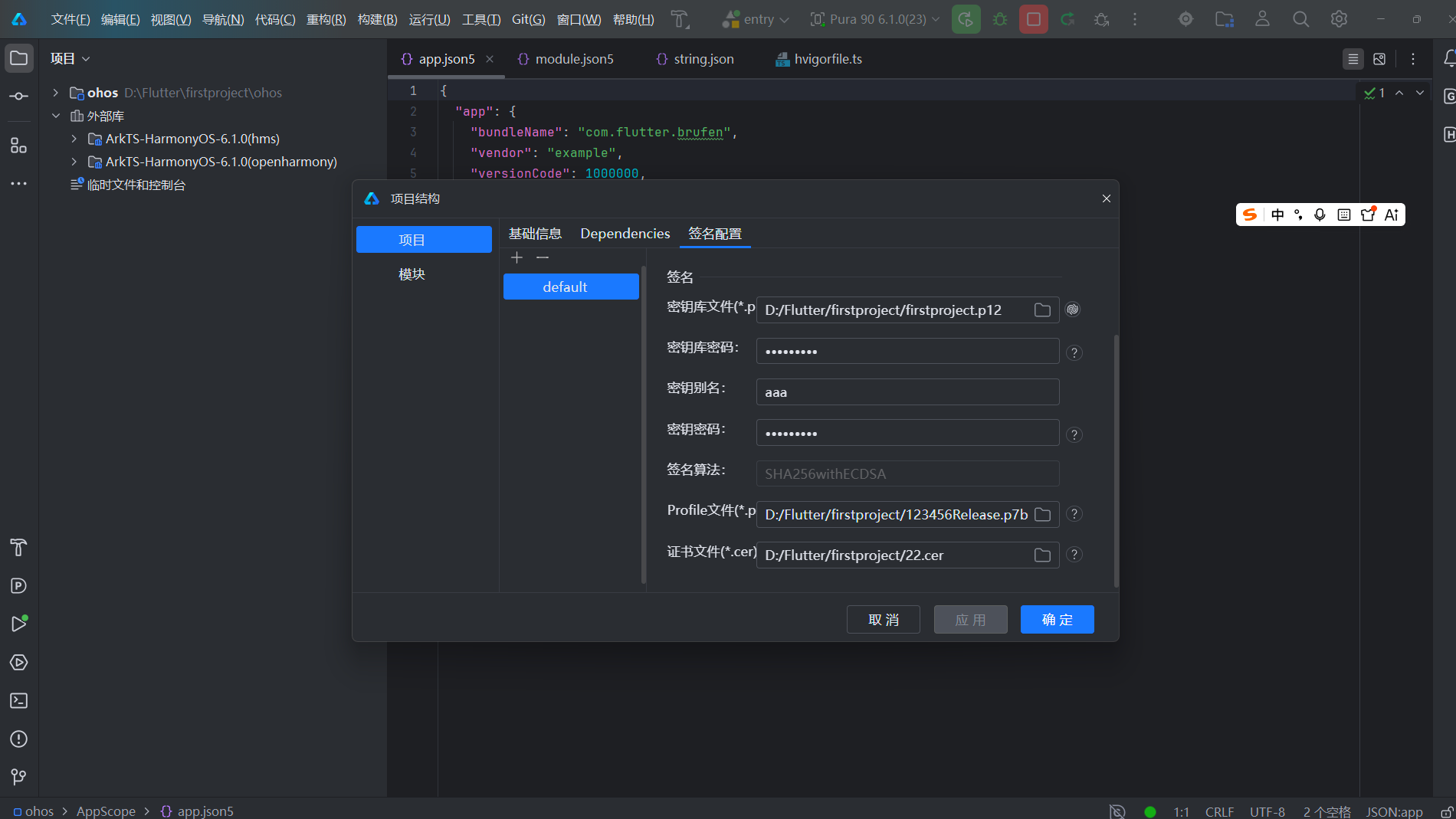Expand the ohos project node
The image size is (1456, 819).
[56, 93]
